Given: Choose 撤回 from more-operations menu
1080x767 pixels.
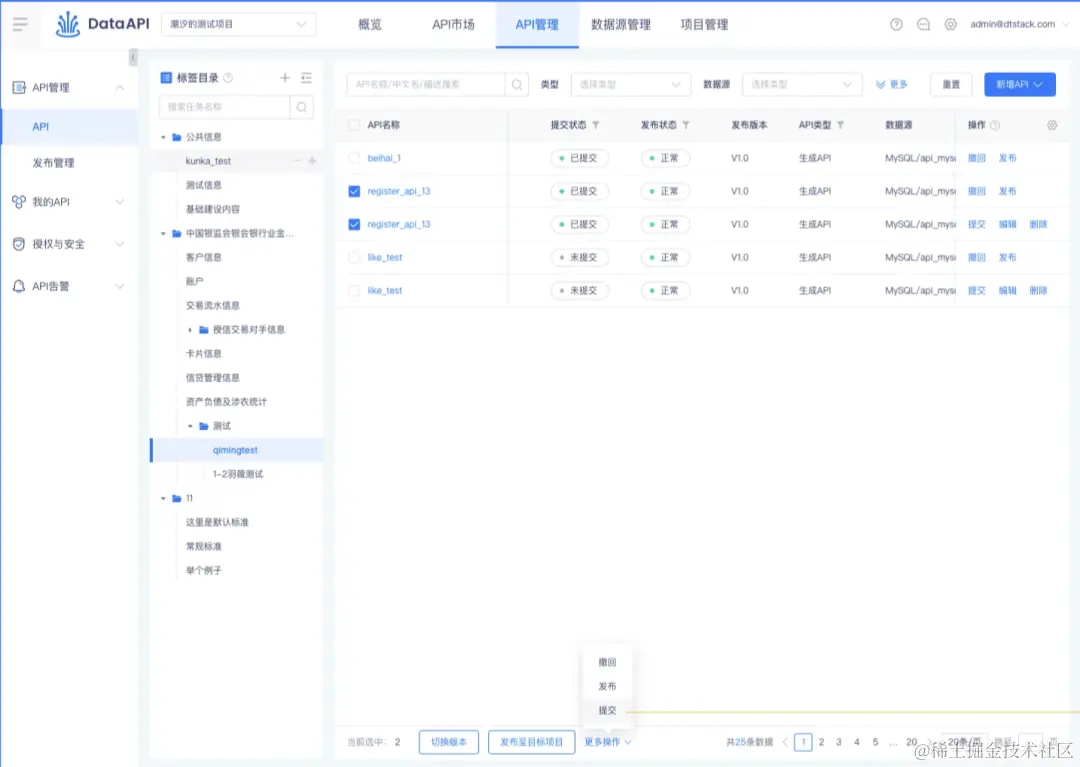Looking at the screenshot, I should click(607, 662).
